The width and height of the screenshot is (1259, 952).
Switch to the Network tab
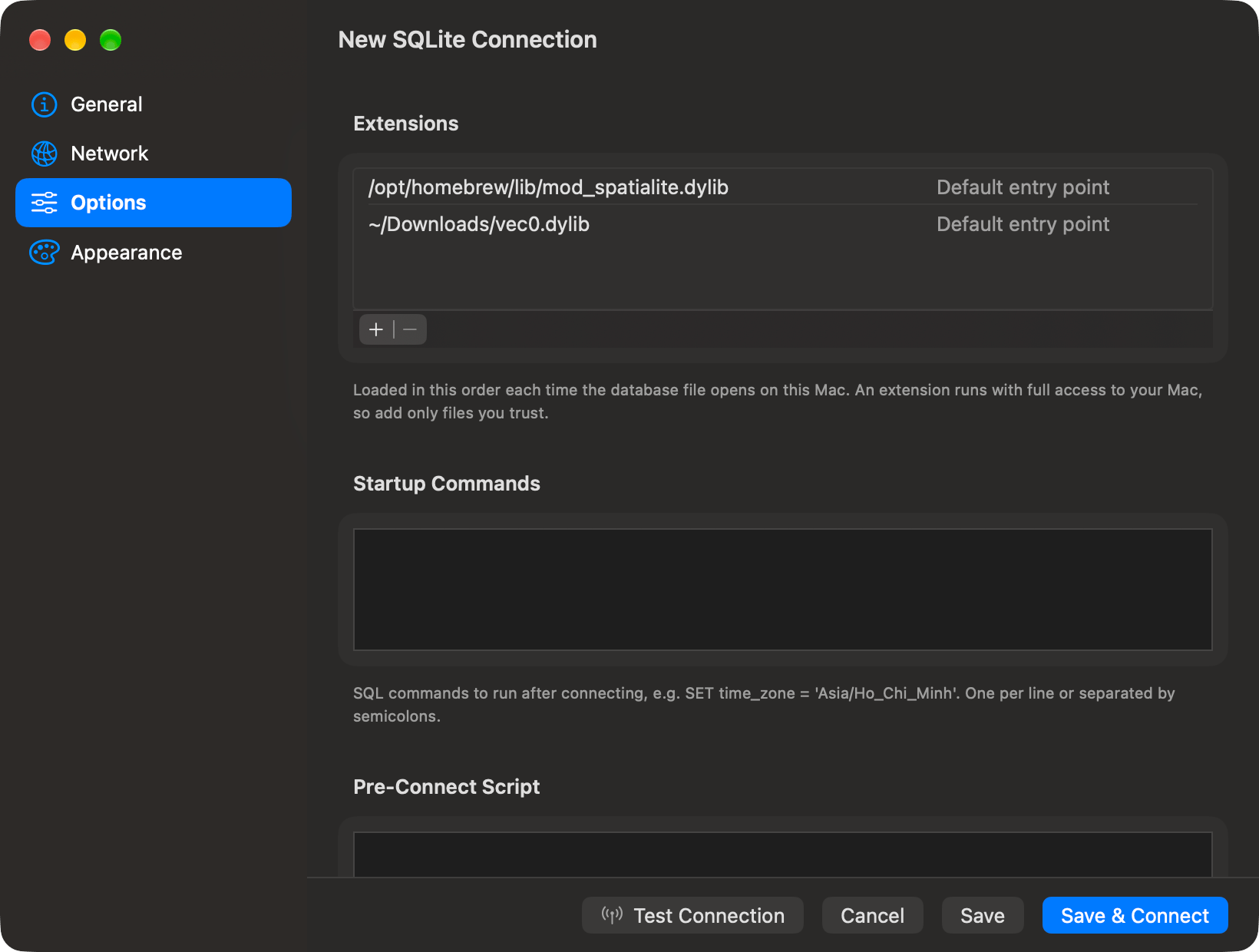(154, 154)
